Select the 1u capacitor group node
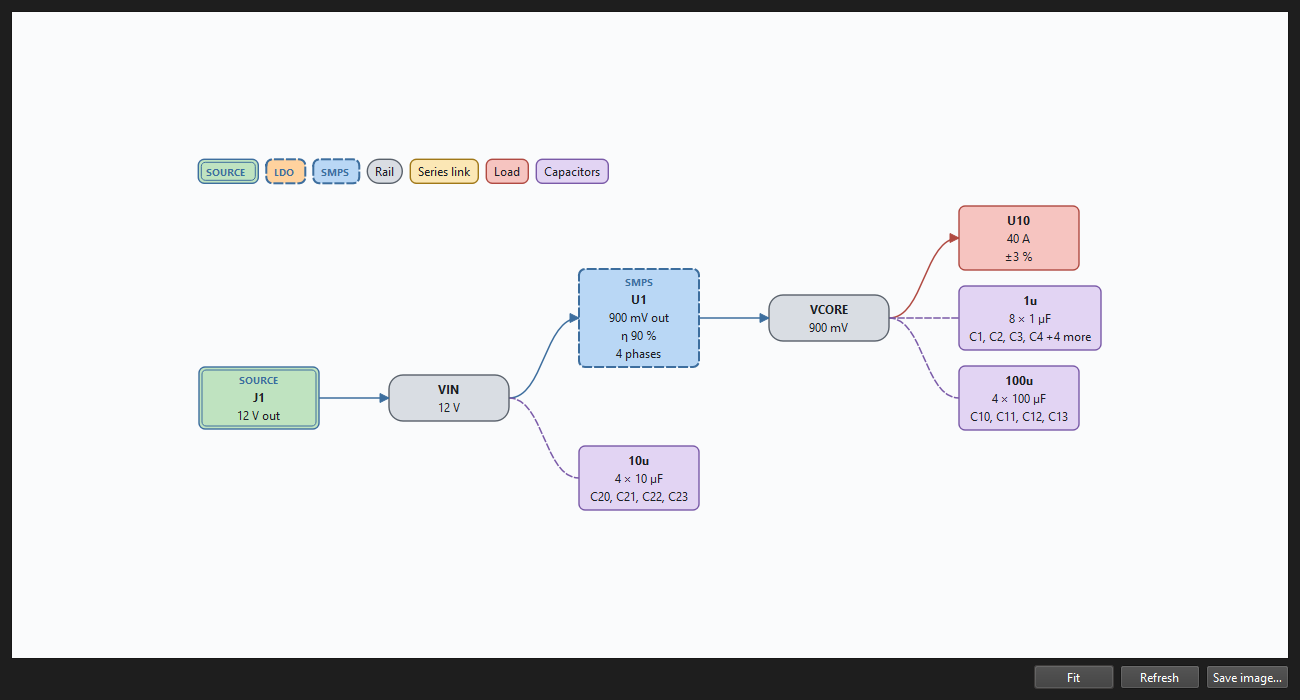Image resolution: width=1300 pixels, height=700 pixels. [x=1030, y=318]
